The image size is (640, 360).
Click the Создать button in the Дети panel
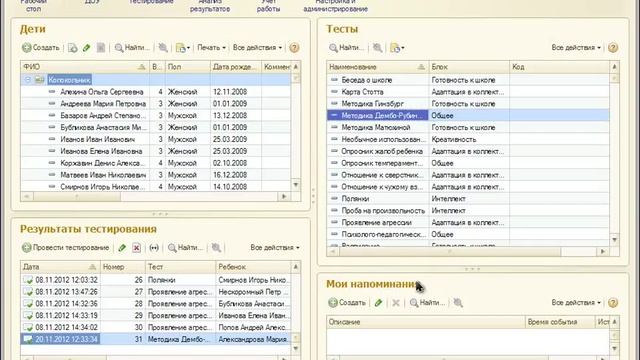(x=40, y=48)
